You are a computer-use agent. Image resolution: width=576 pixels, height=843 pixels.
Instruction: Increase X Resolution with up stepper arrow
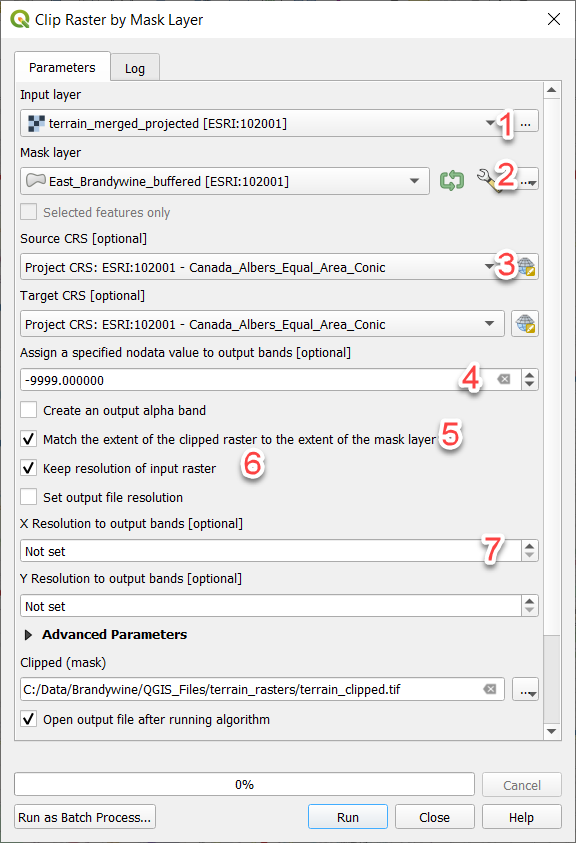(x=530, y=546)
